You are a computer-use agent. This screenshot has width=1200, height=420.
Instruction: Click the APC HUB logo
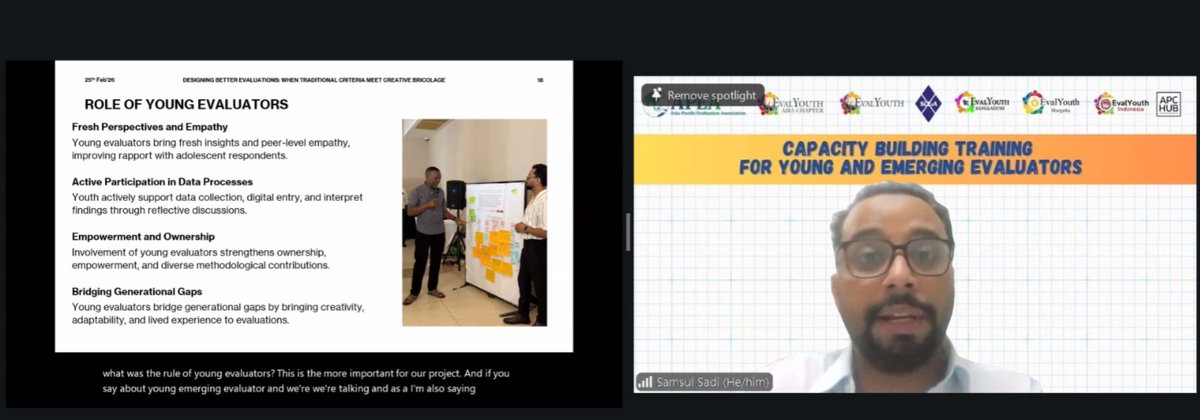click(x=1168, y=104)
